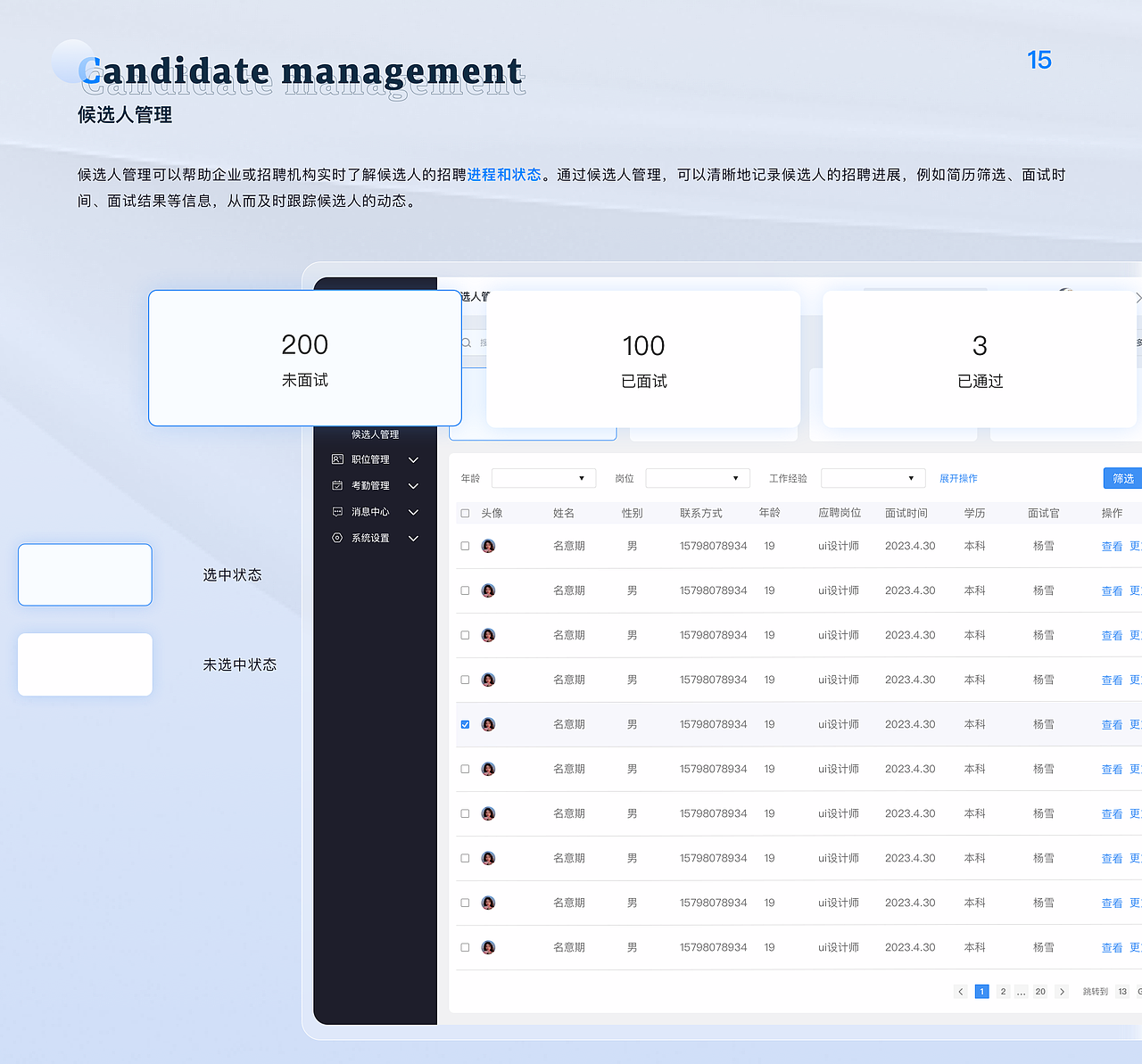1142x1064 pixels.
Task: Click the pagination ellipsis button
Action: 1021,992
